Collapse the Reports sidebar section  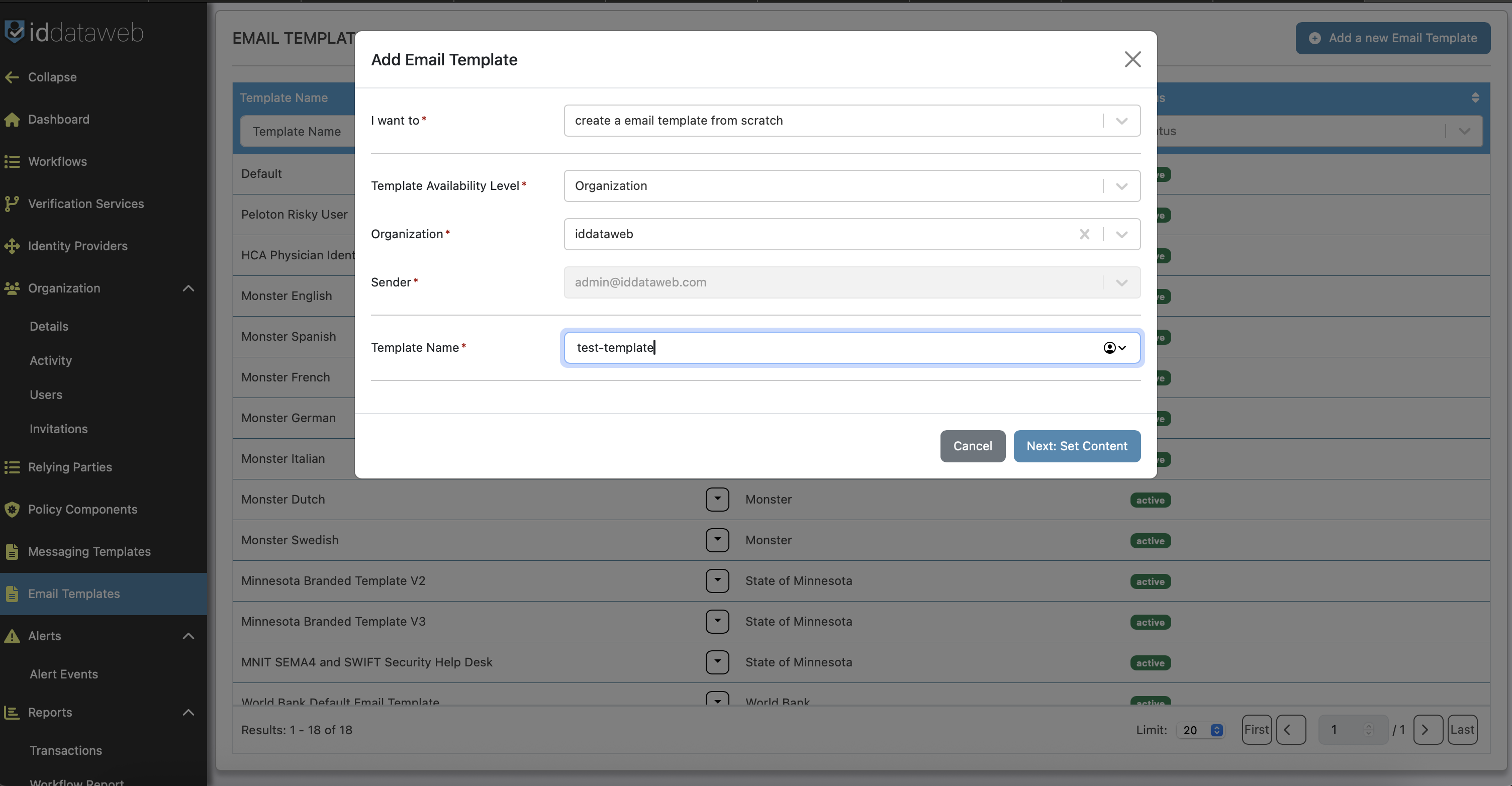coord(188,713)
